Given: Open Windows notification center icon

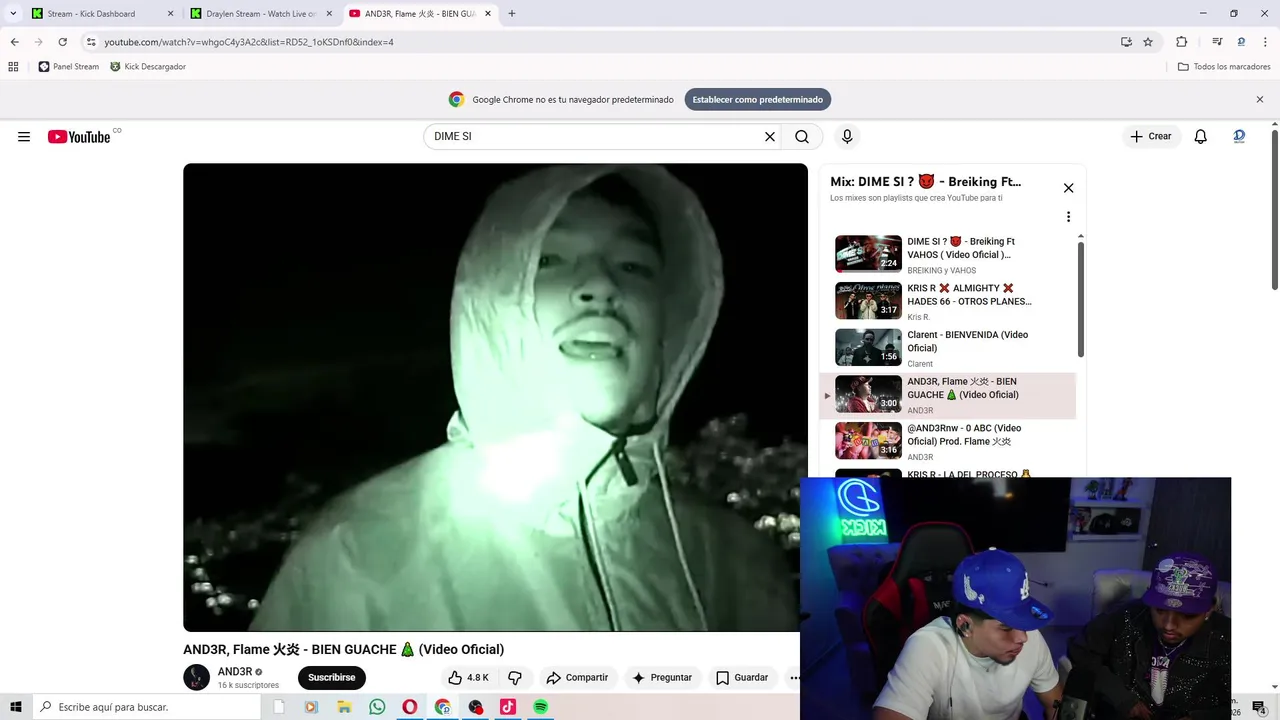Looking at the screenshot, I should (1259, 707).
